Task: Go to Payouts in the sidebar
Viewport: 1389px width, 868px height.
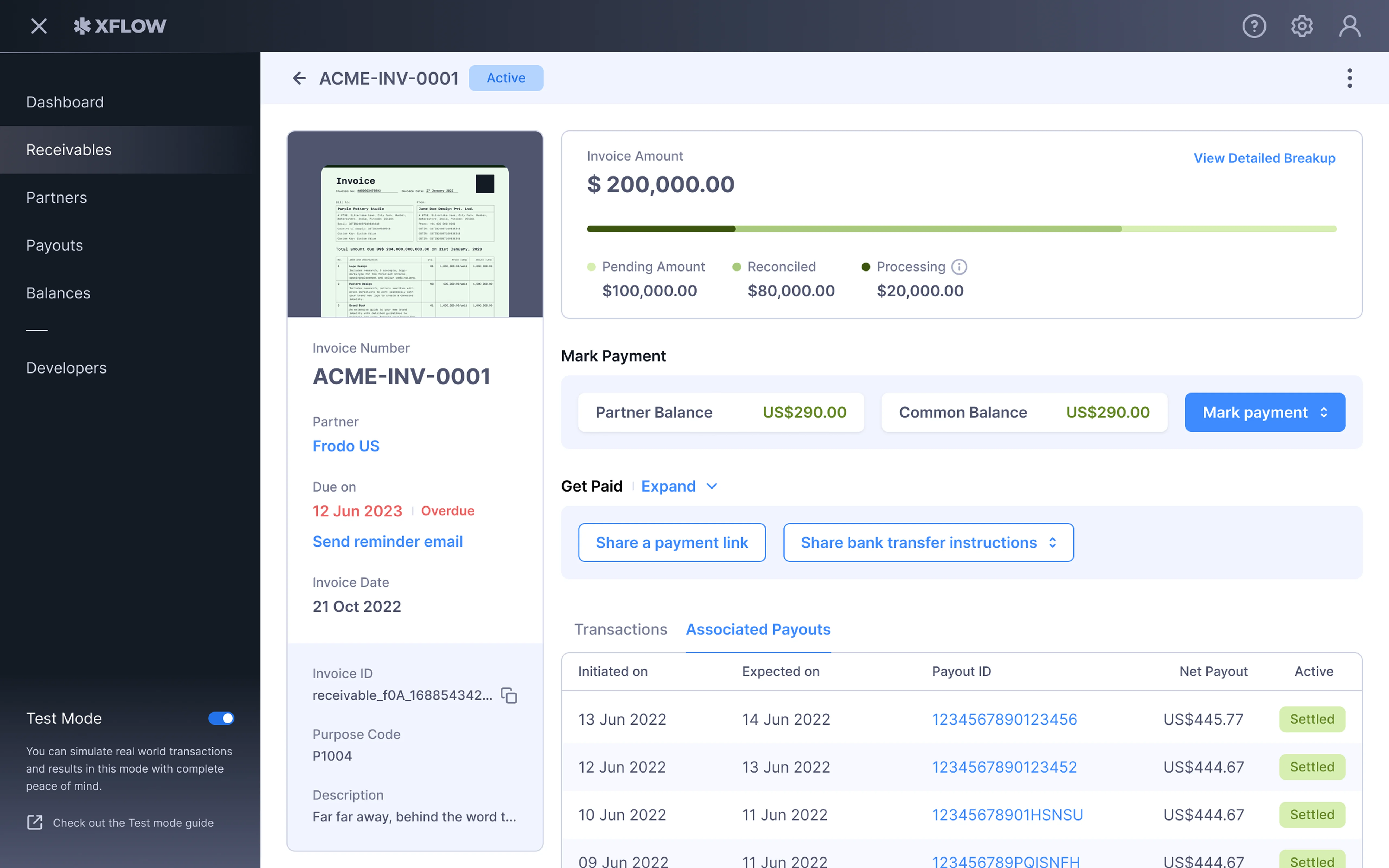Action: click(x=55, y=245)
